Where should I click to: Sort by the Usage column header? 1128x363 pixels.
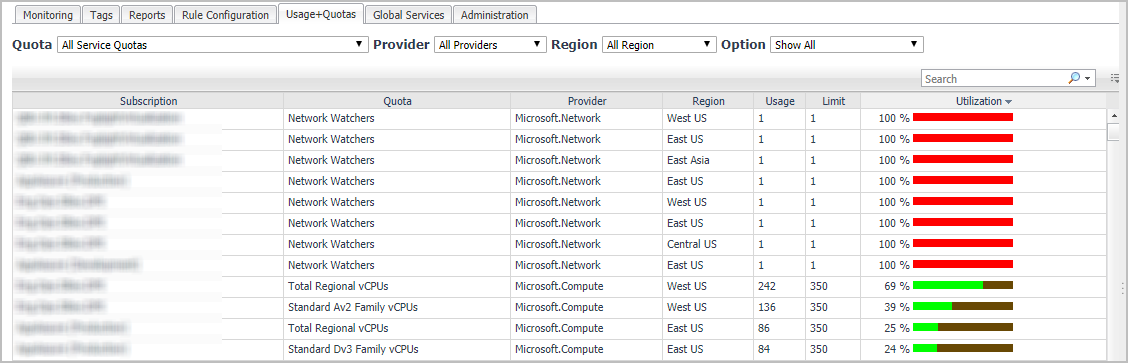pos(780,101)
